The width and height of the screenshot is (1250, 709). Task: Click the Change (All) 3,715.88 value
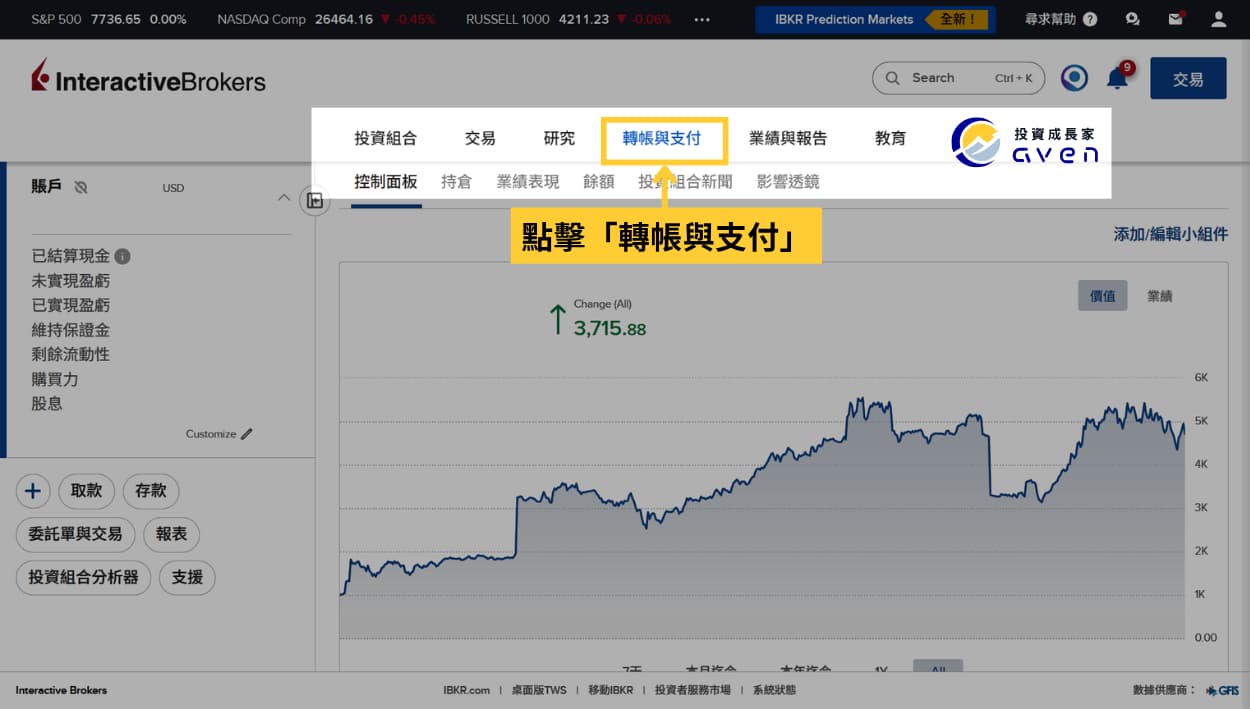(x=610, y=328)
